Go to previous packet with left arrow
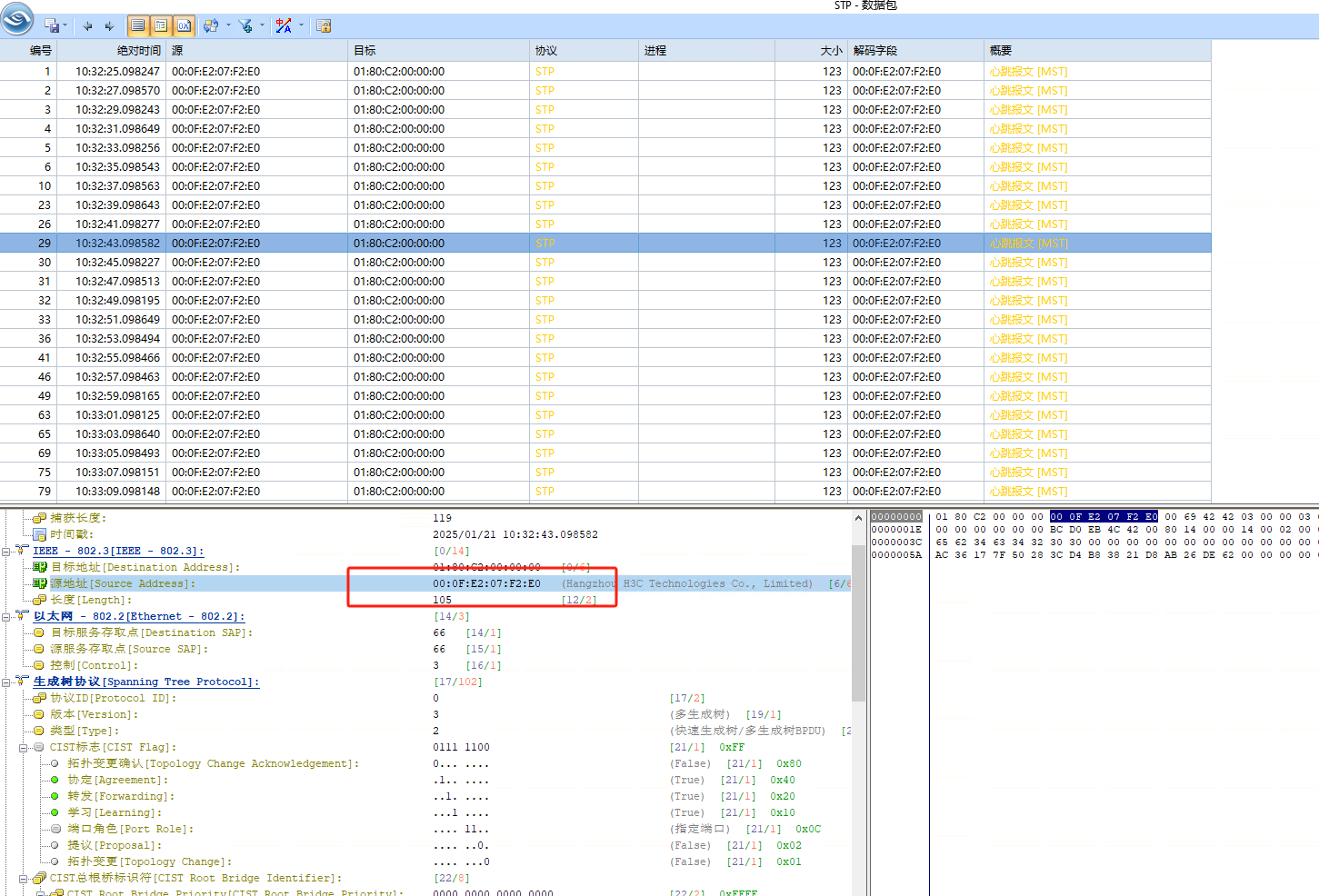The width and height of the screenshot is (1319, 896). point(88,26)
